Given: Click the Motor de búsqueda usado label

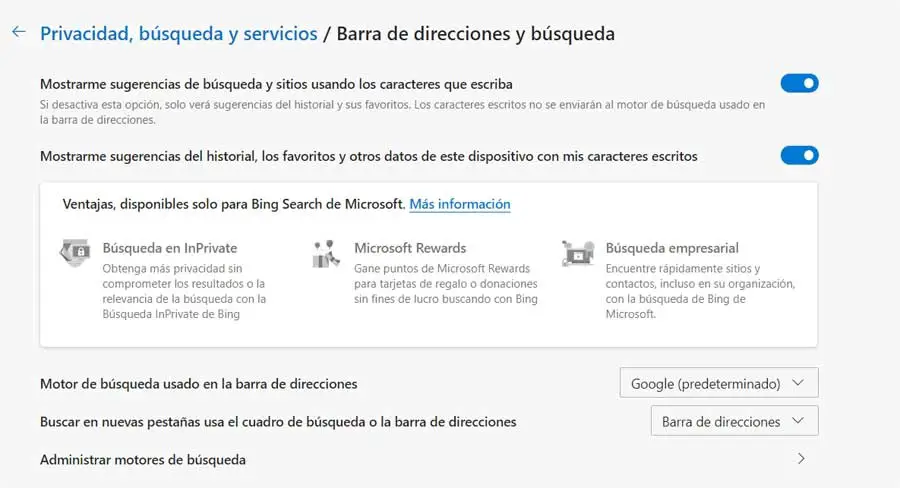Looking at the screenshot, I should point(198,383).
